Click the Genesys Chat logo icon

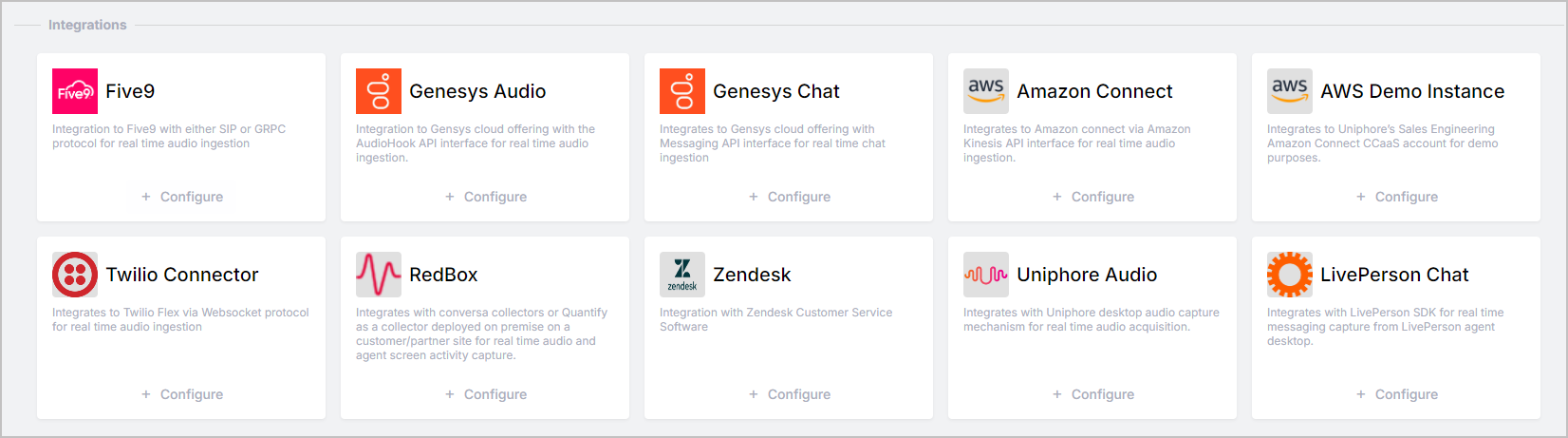[682, 91]
